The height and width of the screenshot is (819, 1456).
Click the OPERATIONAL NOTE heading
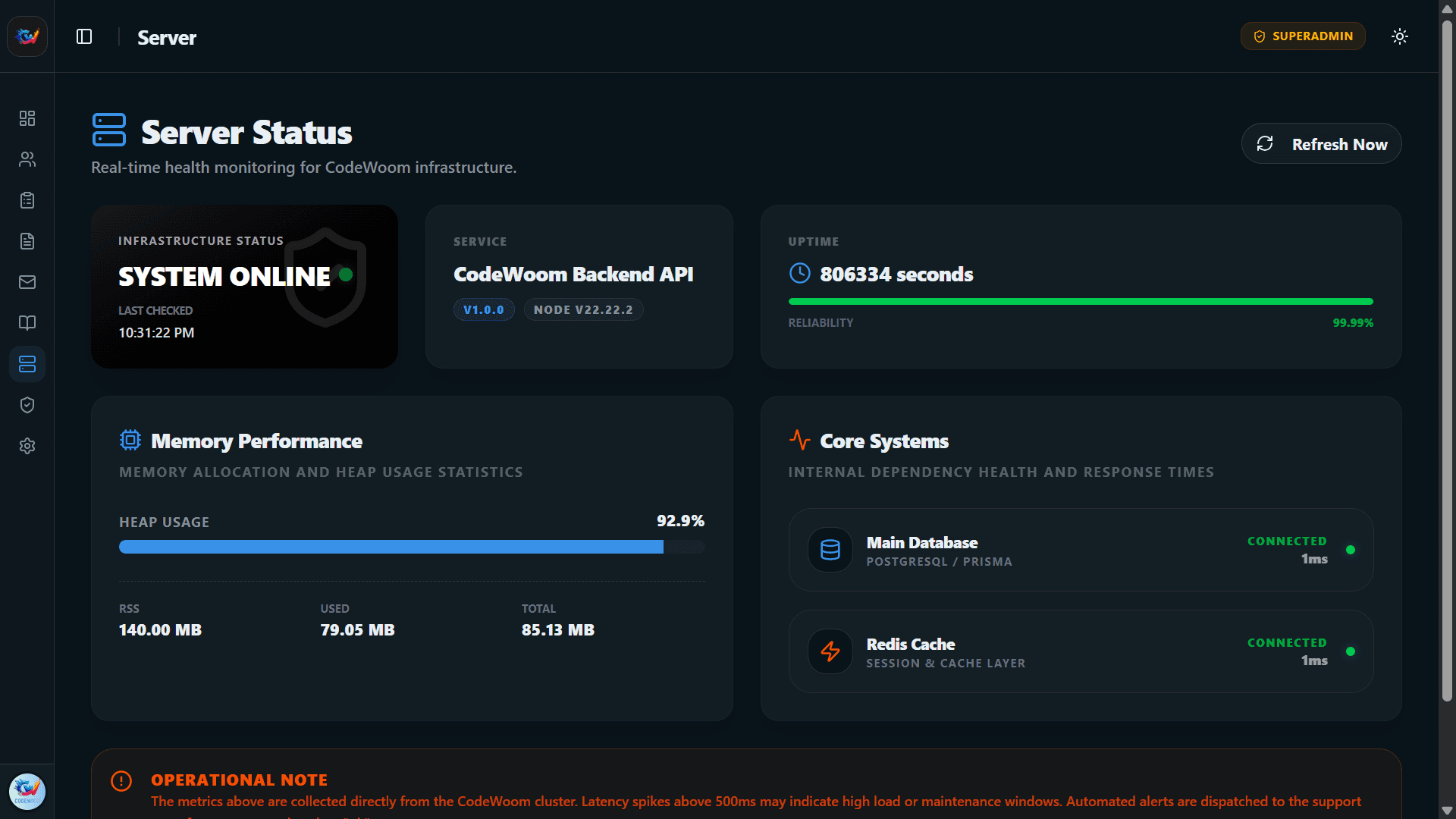(x=239, y=780)
